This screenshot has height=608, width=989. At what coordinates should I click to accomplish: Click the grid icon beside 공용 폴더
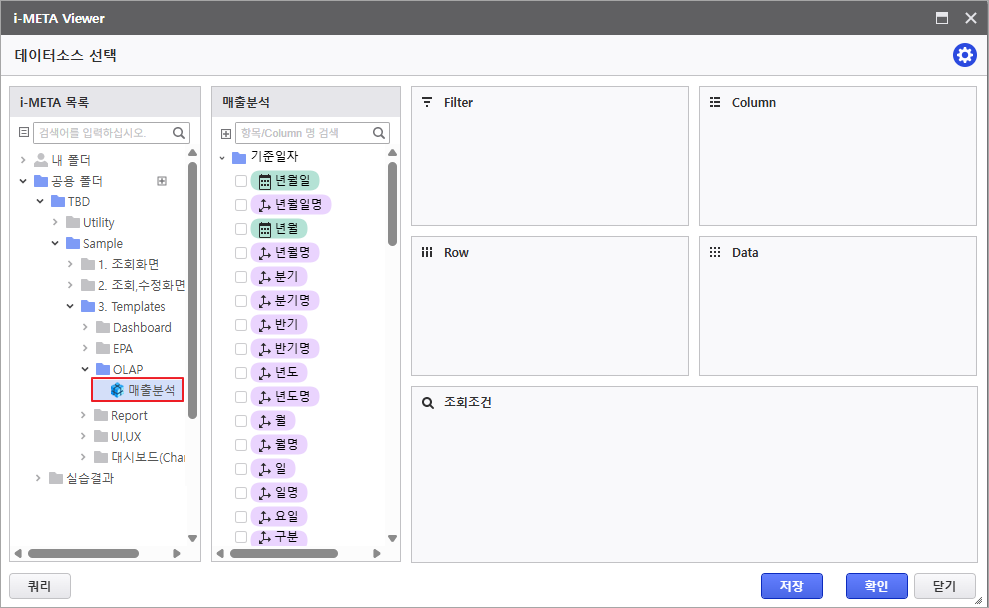click(162, 181)
